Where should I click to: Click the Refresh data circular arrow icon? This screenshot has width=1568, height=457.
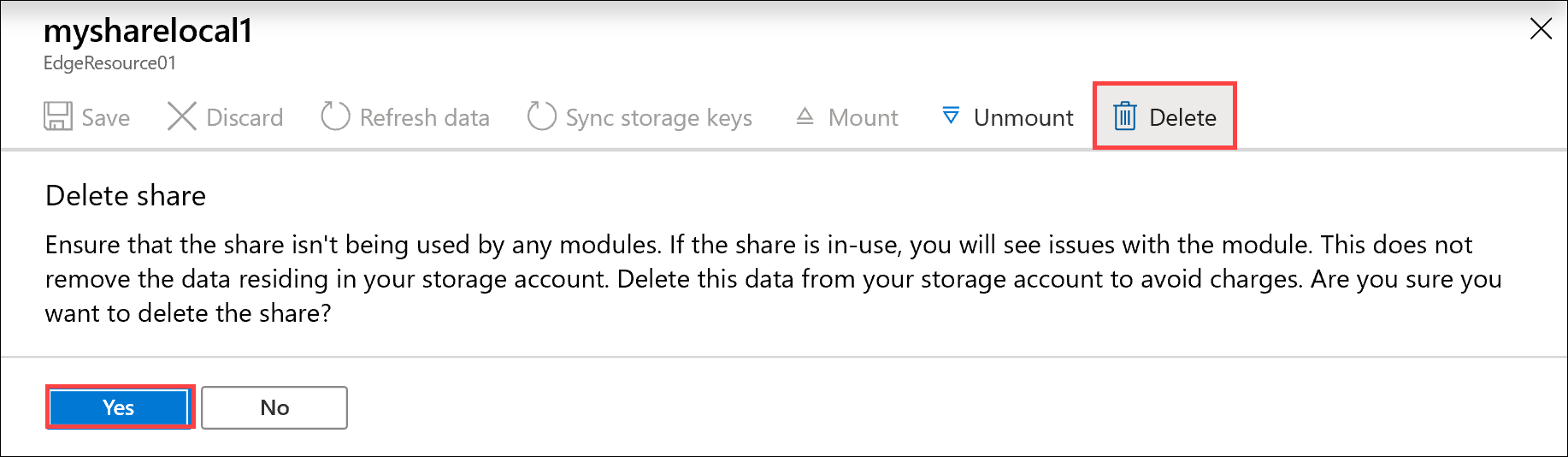(x=335, y=116)
